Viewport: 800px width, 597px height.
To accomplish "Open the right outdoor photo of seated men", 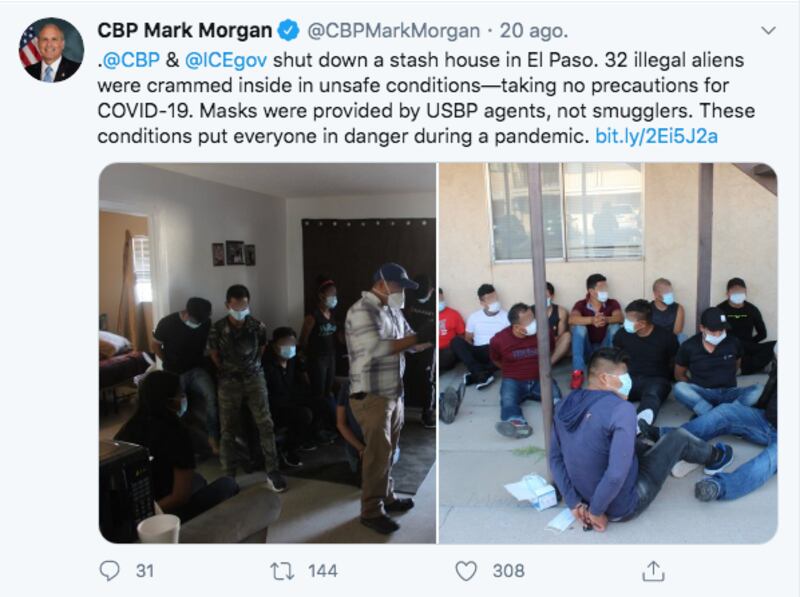I will pyautogui.click(x=608, y=353).
